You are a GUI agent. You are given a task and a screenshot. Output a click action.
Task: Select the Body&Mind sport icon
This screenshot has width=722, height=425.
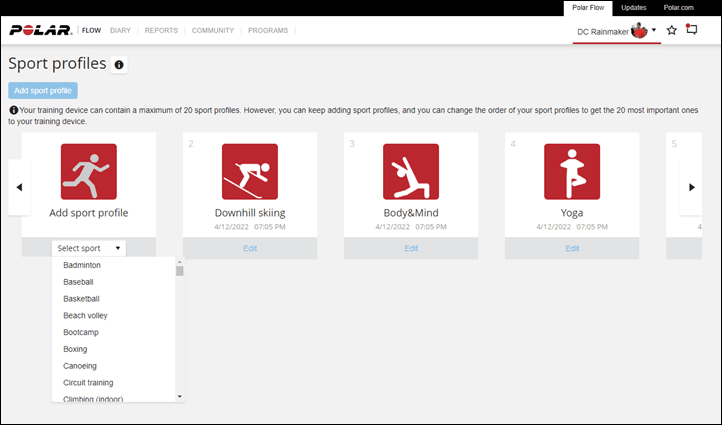[x=411, y=172]
